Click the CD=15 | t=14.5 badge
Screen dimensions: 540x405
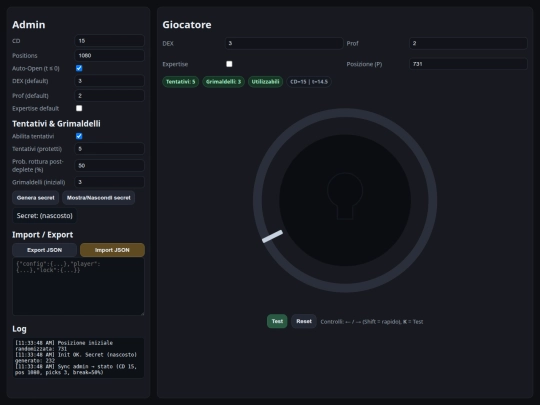point(309,82)
